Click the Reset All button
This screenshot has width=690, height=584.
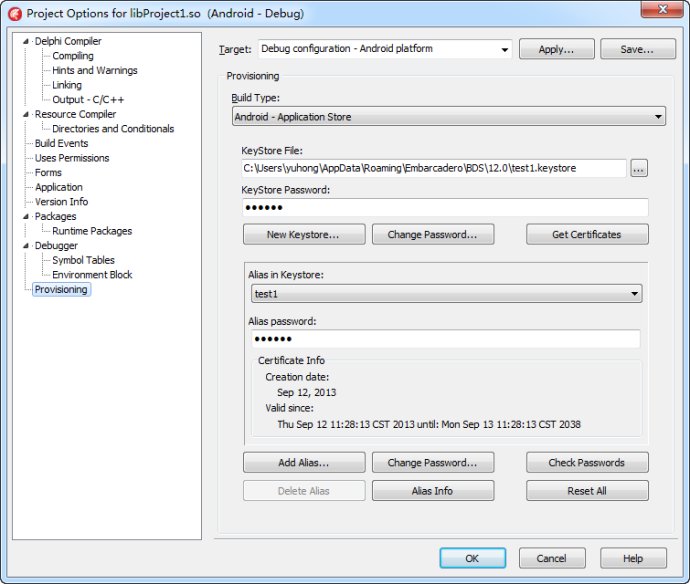pyautogui.click(x=587, y=491)
